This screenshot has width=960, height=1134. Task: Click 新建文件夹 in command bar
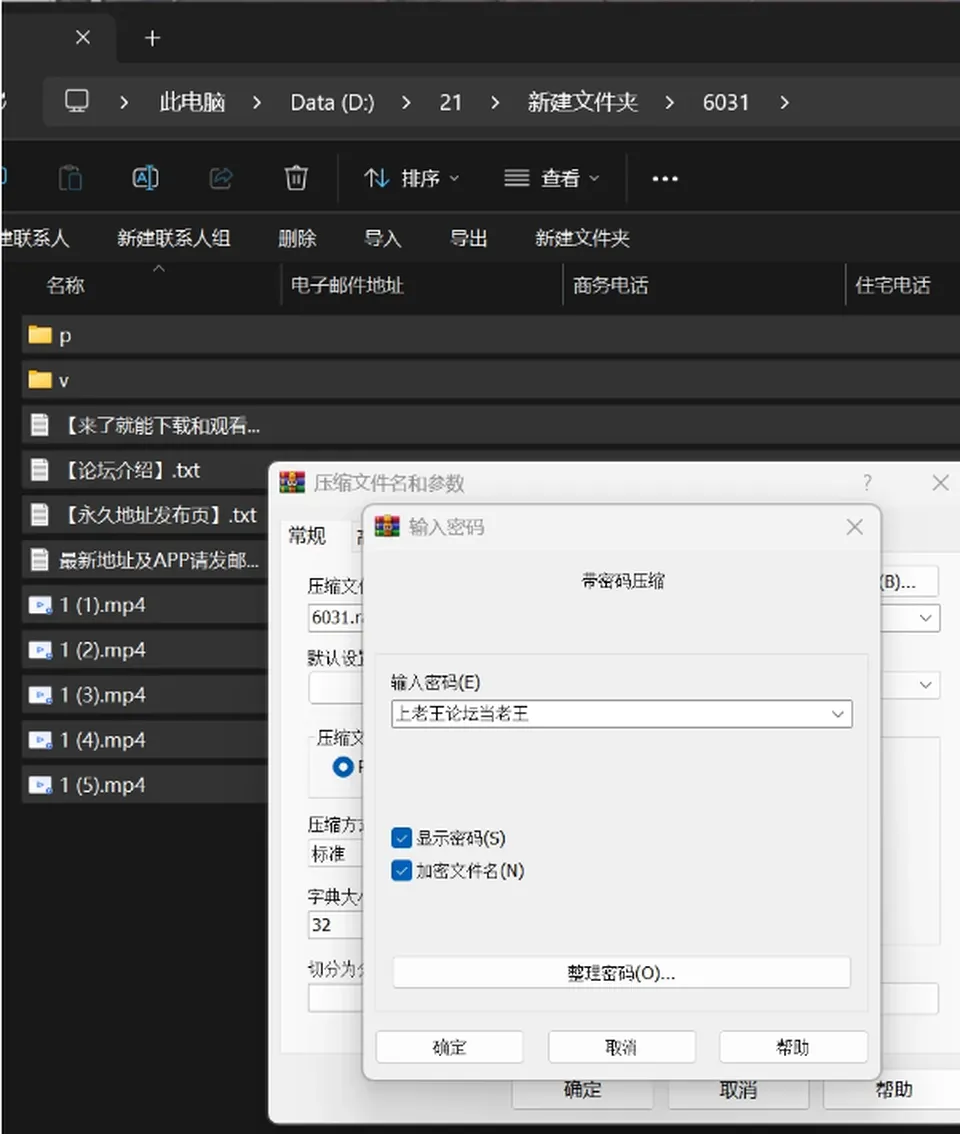[x=582, y=238]
